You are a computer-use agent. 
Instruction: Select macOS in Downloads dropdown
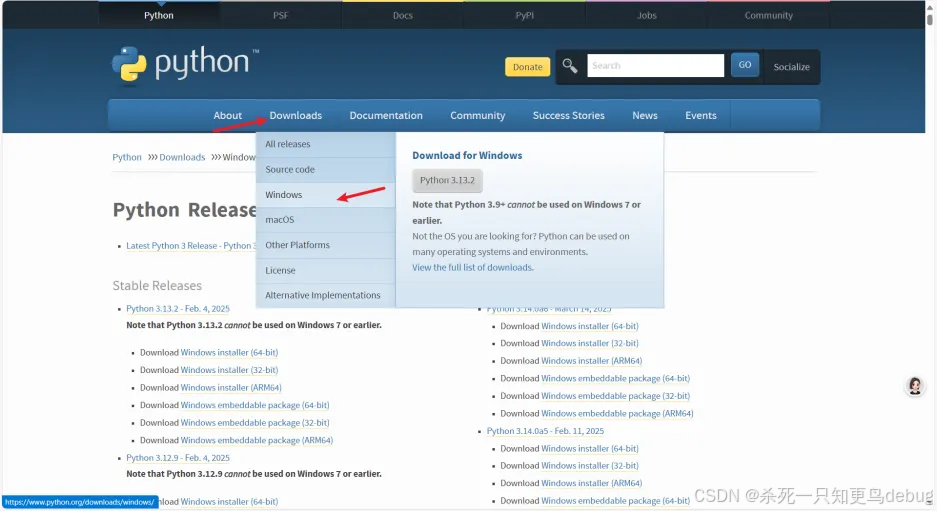coord(326,220)
